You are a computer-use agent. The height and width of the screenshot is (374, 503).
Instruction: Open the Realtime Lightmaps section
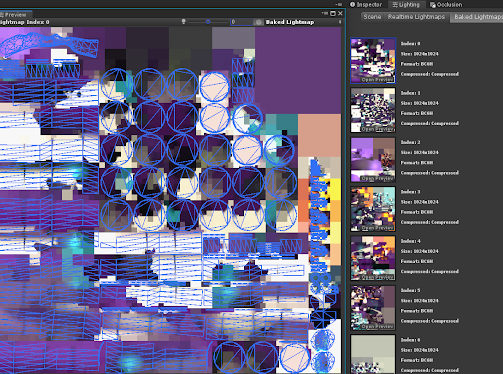tap(416, 17)
